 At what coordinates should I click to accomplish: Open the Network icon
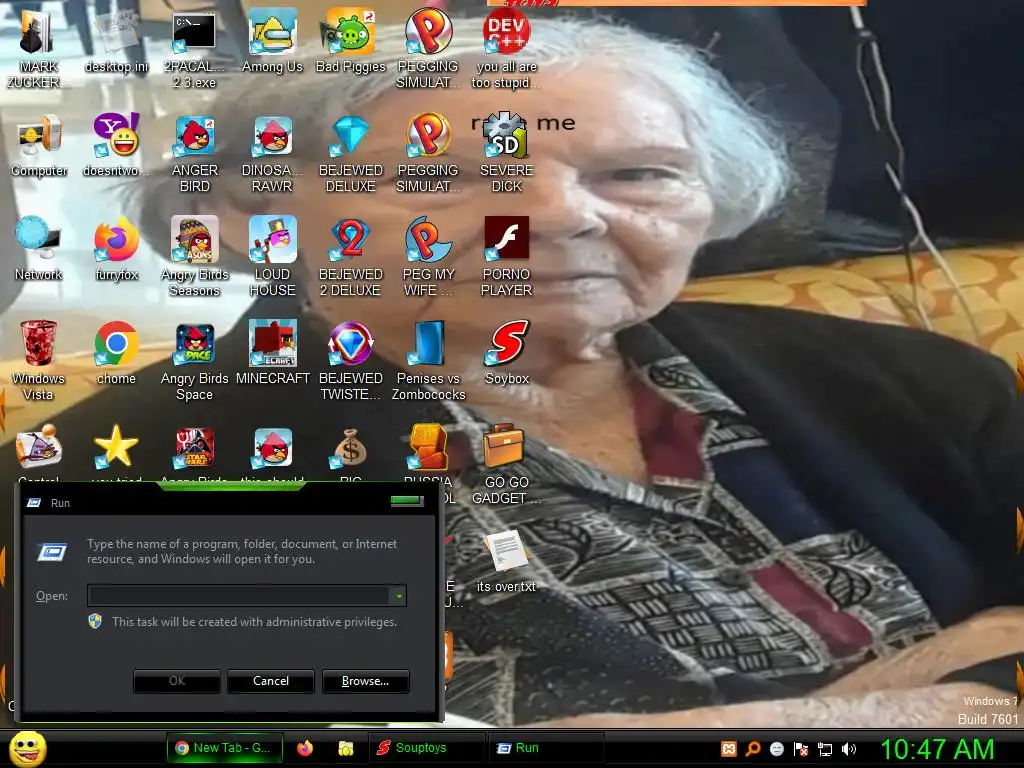[x=38, y=249]
